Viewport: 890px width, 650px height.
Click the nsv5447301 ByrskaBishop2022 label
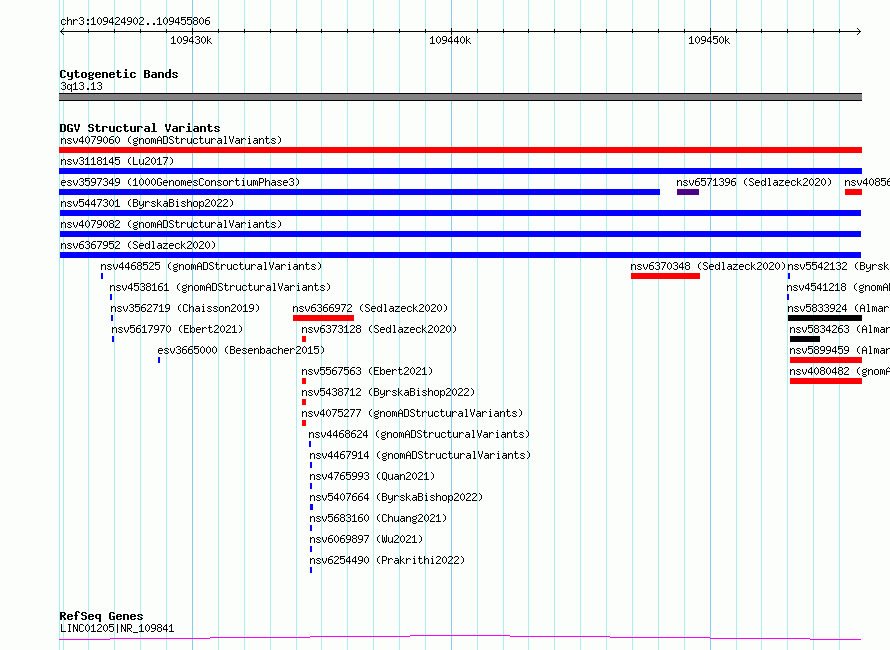pos(147,203)
